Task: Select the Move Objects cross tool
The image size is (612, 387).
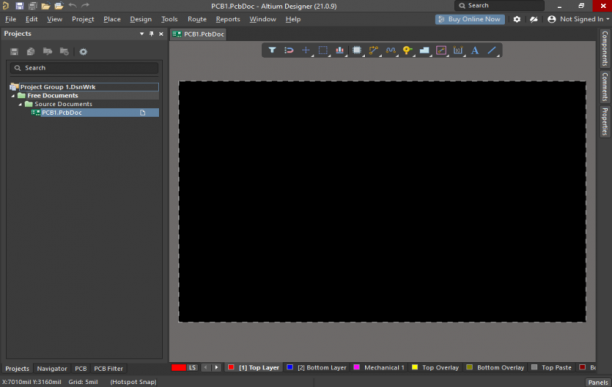Action: tap(306, 50)
